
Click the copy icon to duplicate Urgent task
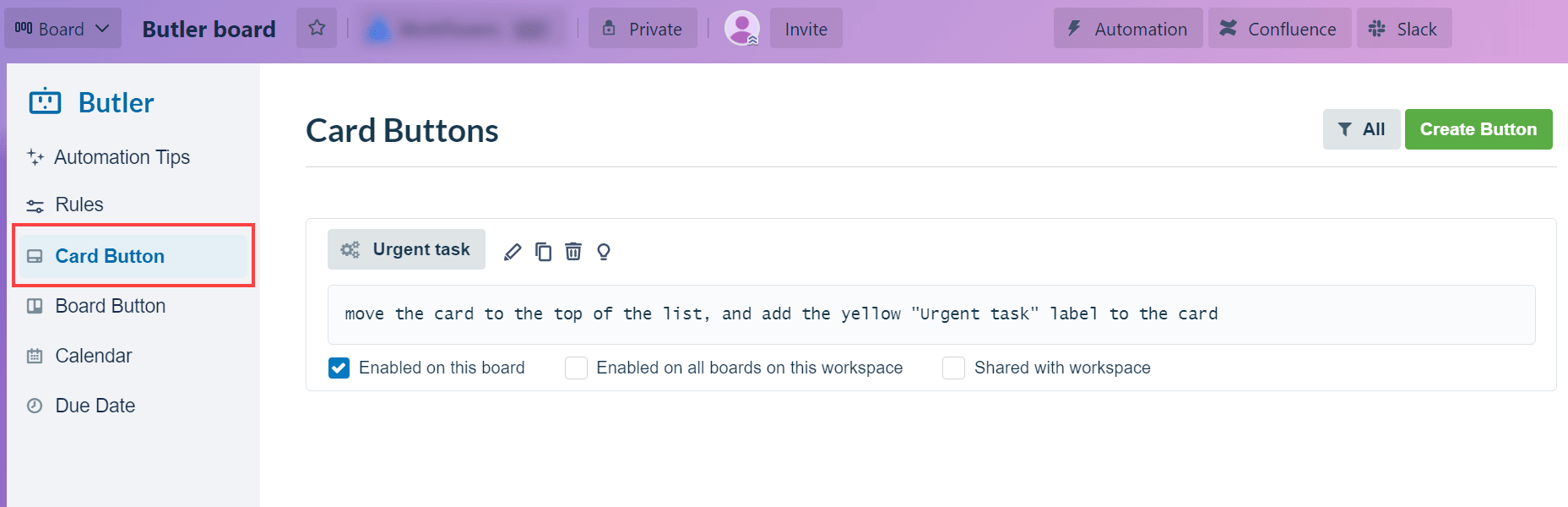(x=543, y=251)
